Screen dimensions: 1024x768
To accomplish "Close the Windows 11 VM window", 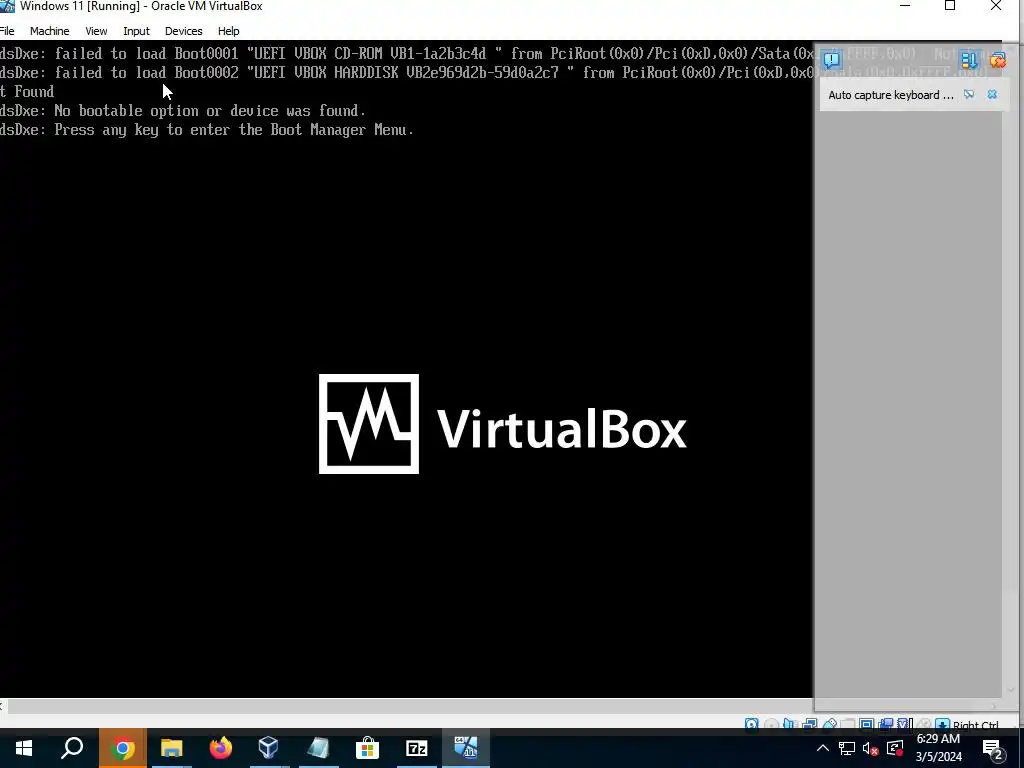I will click(x=996, y=7).
